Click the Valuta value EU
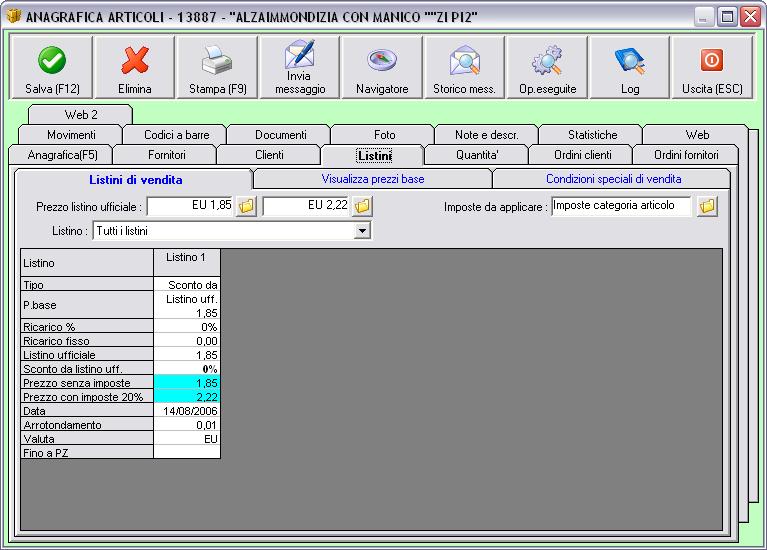Screen dimensions: 767x550 [186, 438]
